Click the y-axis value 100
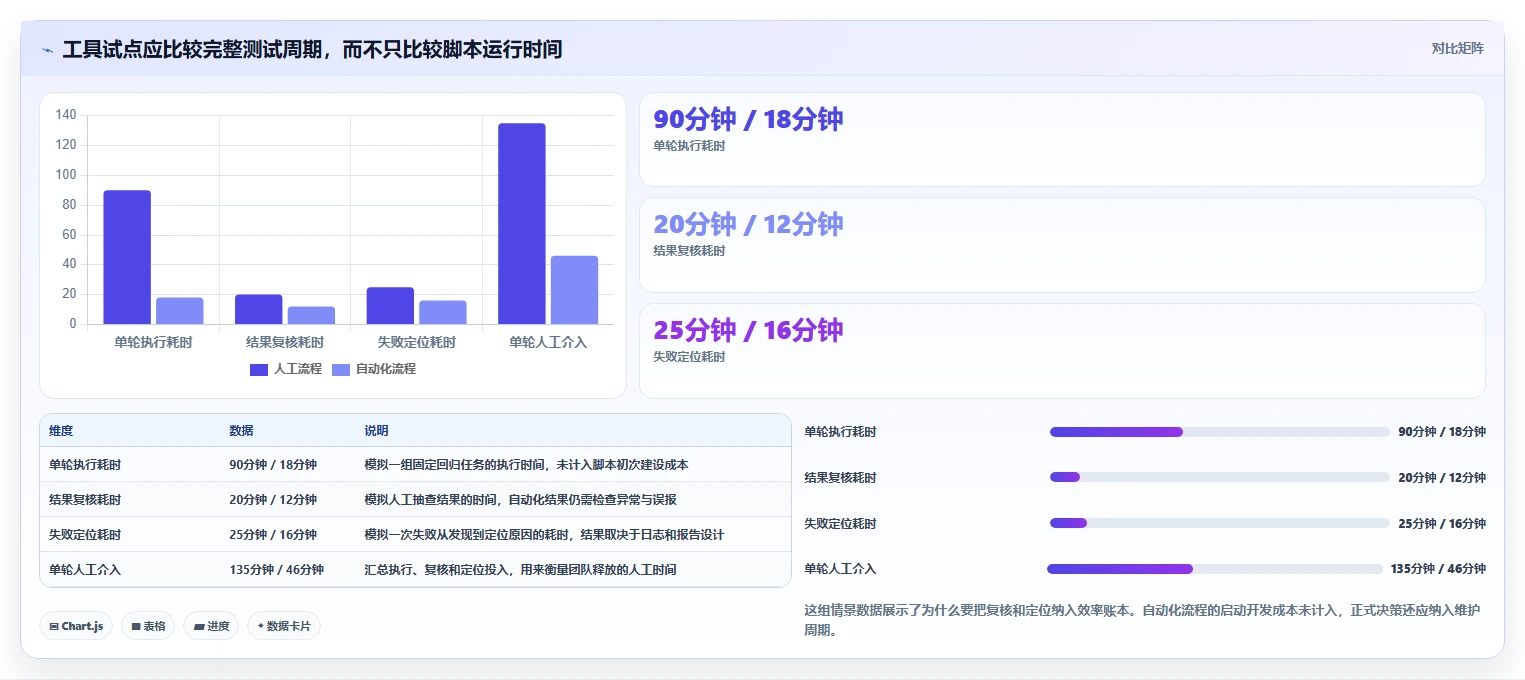1525x680 pixels. click(x=66, y=175)
